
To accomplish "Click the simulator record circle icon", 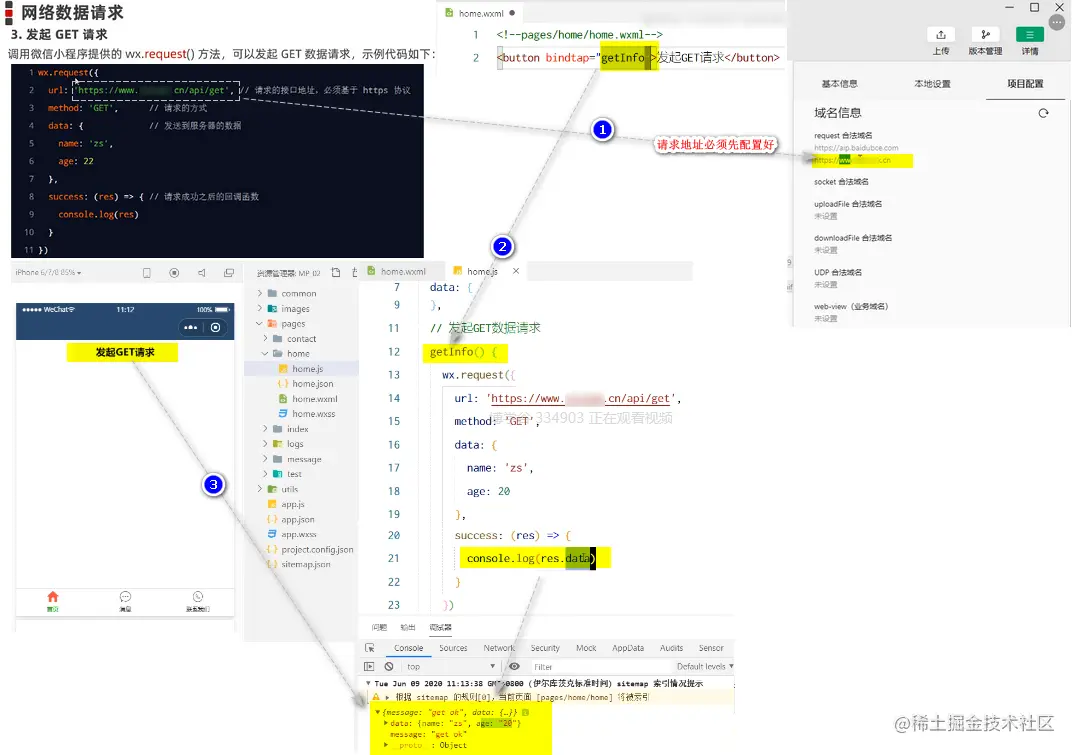I will [174, 272].
